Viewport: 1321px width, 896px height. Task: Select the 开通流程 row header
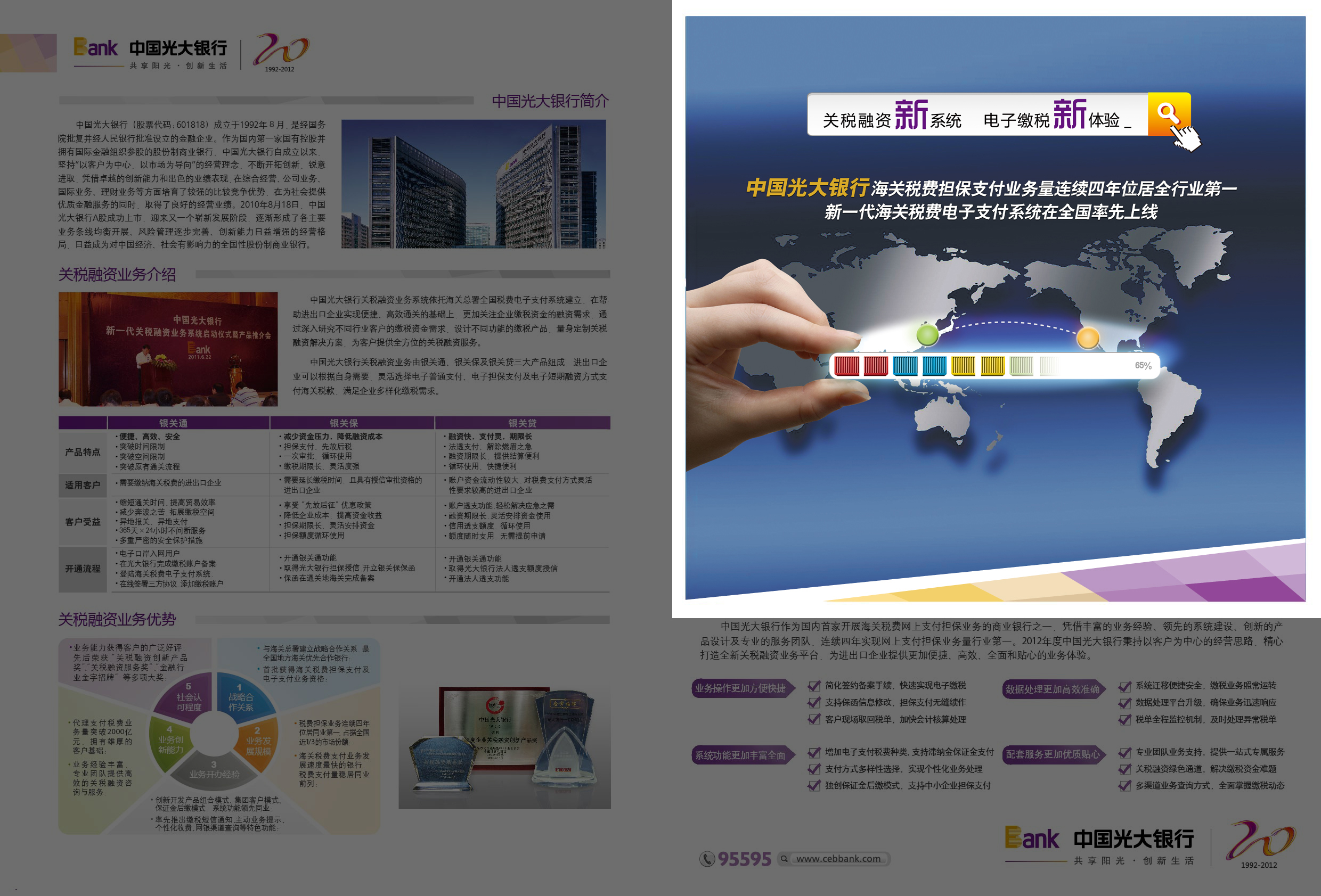83,569
